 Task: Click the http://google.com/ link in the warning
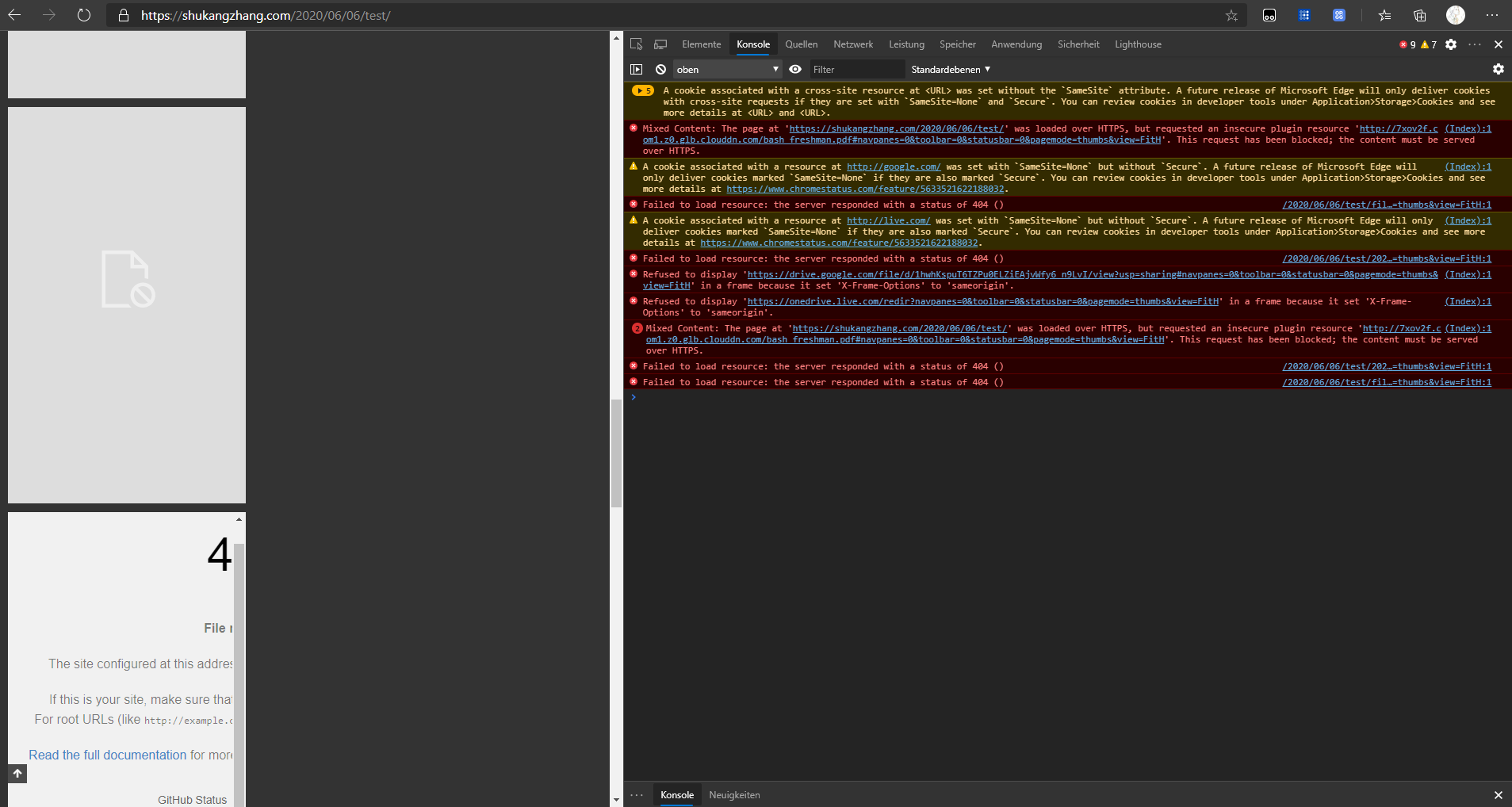(x=893, y=166)
